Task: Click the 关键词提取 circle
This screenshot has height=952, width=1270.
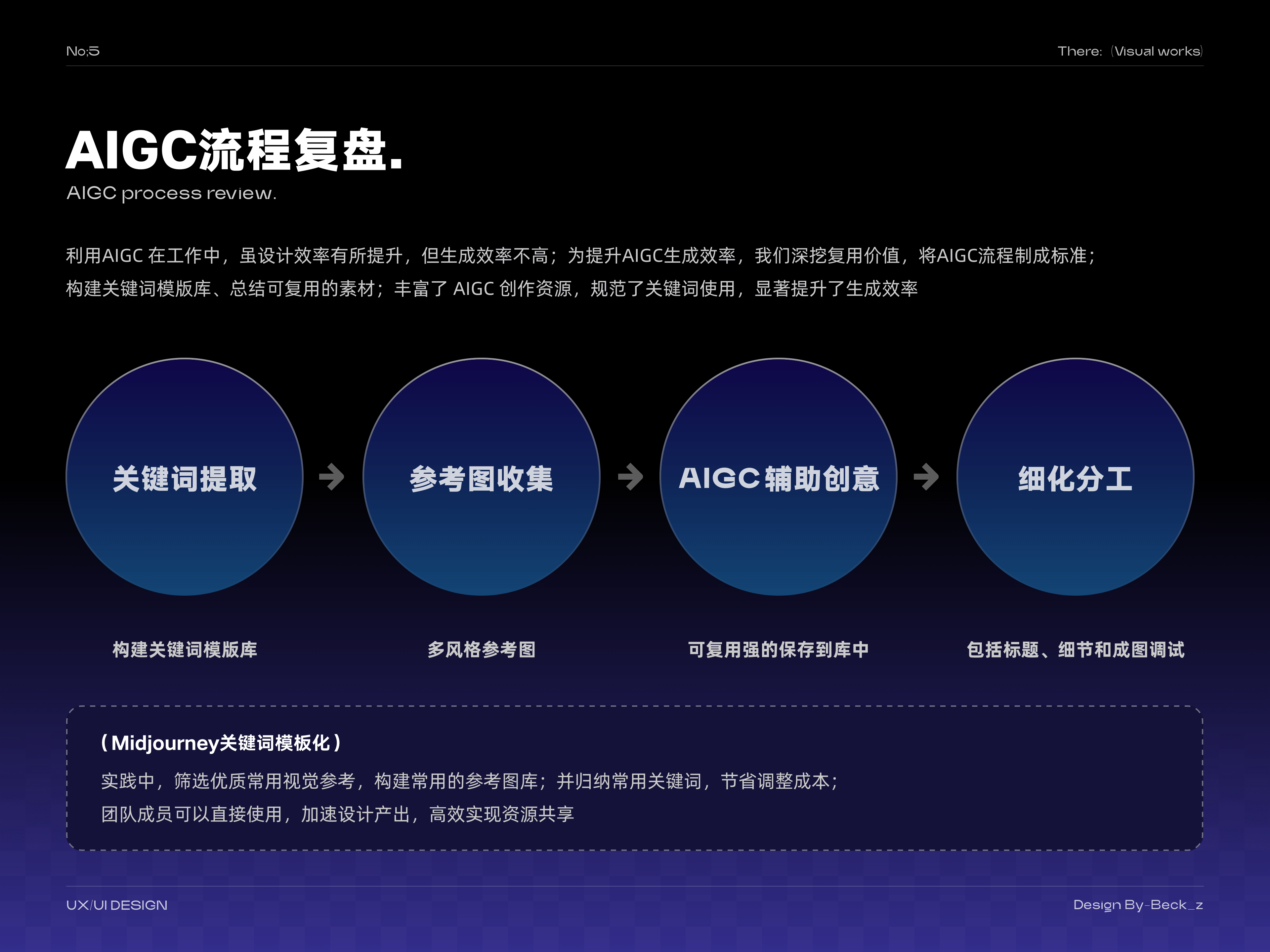Action: [x=184, y=477]
